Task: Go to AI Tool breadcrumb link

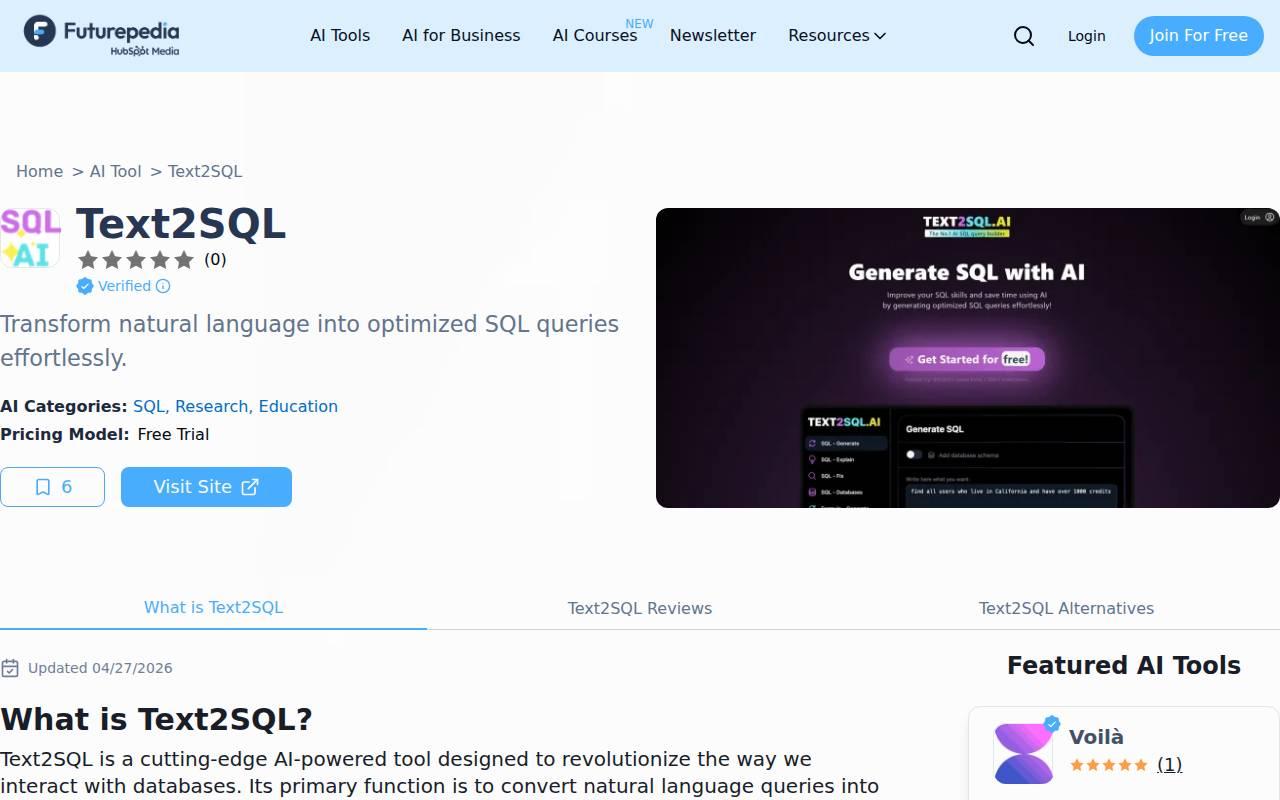Action: click(115, 171)
